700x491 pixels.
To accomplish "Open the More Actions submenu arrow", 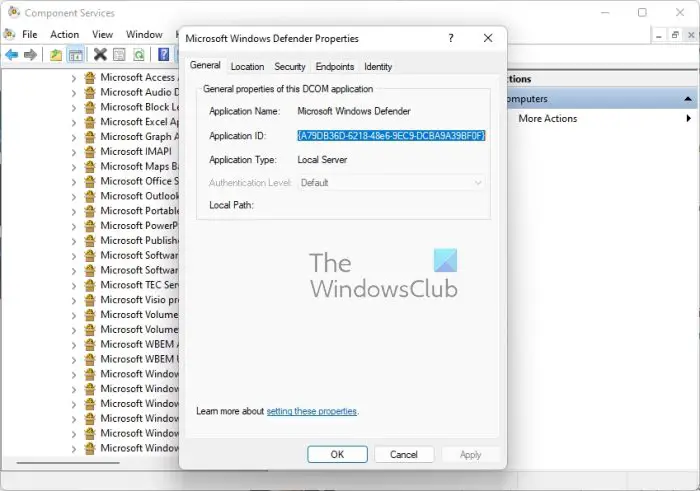I will click(x=688, y=118).
